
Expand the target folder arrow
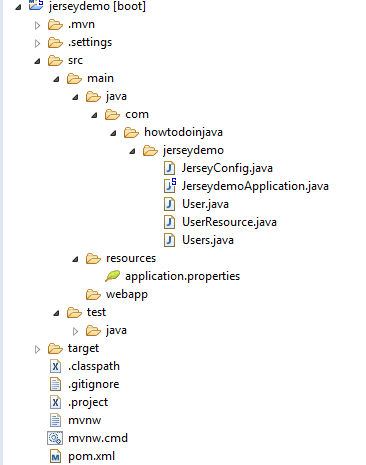[37, 349]
